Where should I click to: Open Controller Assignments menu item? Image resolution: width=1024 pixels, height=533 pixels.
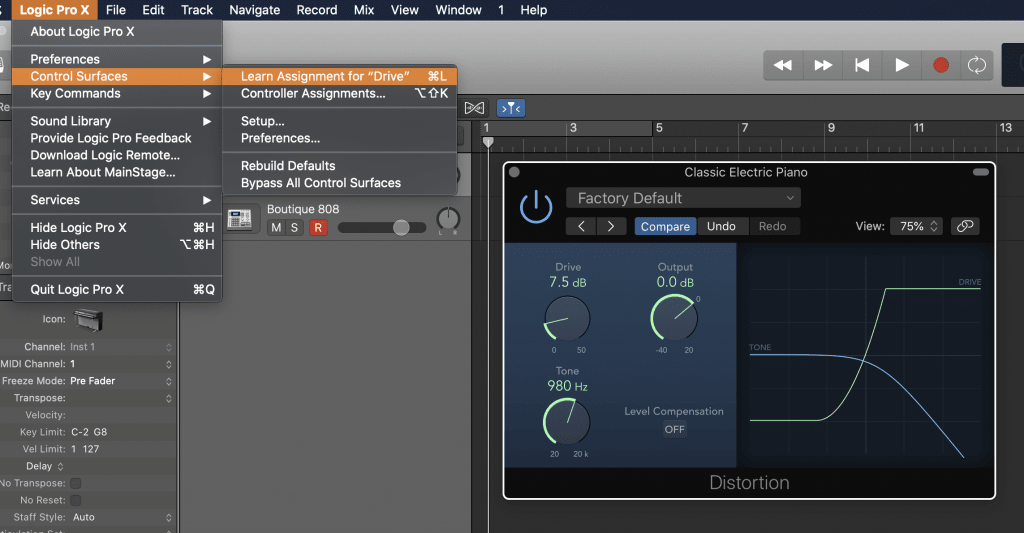[340, 93]
